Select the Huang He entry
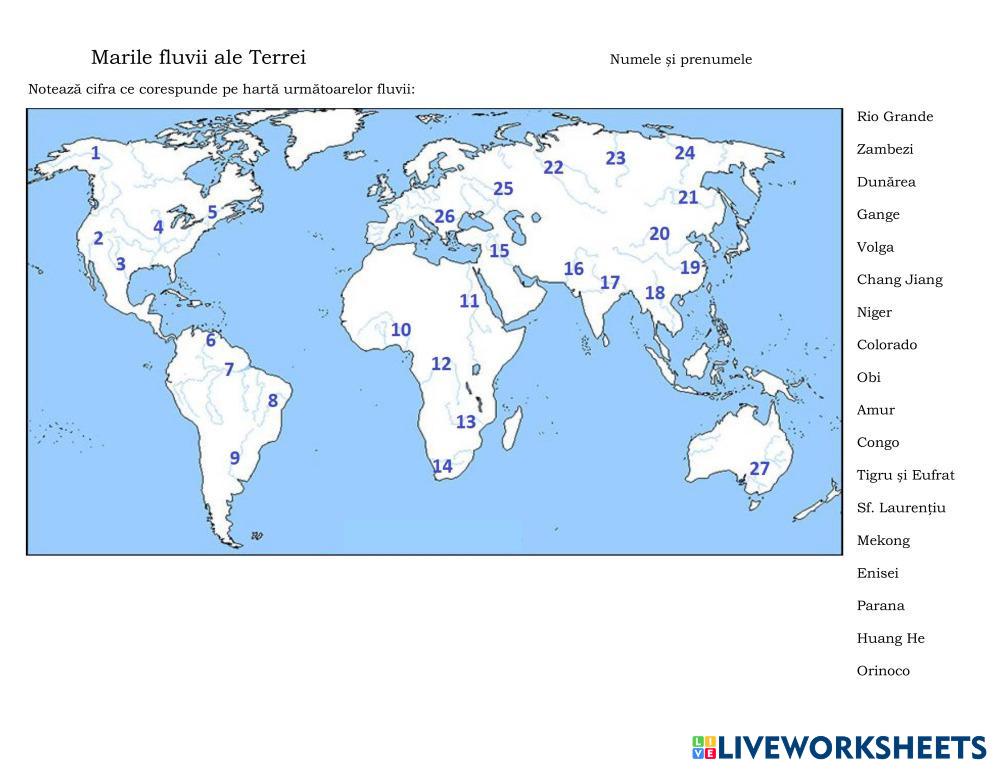 890,639
